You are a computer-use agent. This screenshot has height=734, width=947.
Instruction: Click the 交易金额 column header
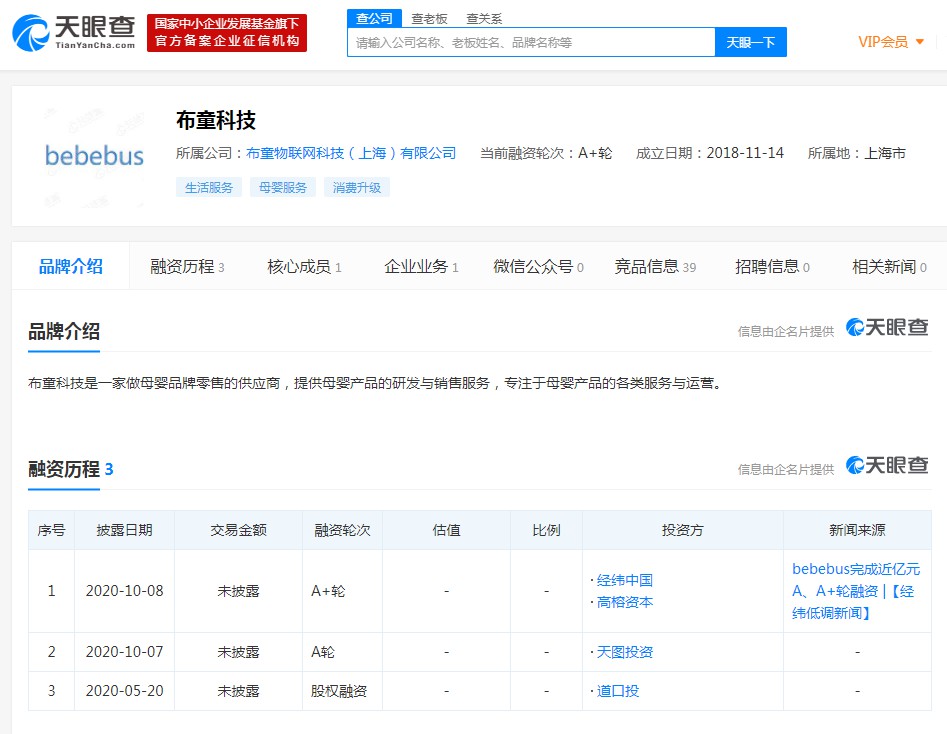(239, 530)
